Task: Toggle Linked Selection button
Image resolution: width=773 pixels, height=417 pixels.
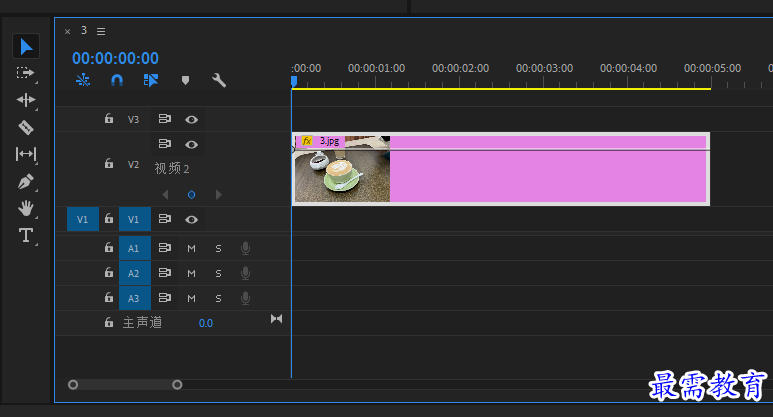Action: pyautogui.click(x=151, y=80)
